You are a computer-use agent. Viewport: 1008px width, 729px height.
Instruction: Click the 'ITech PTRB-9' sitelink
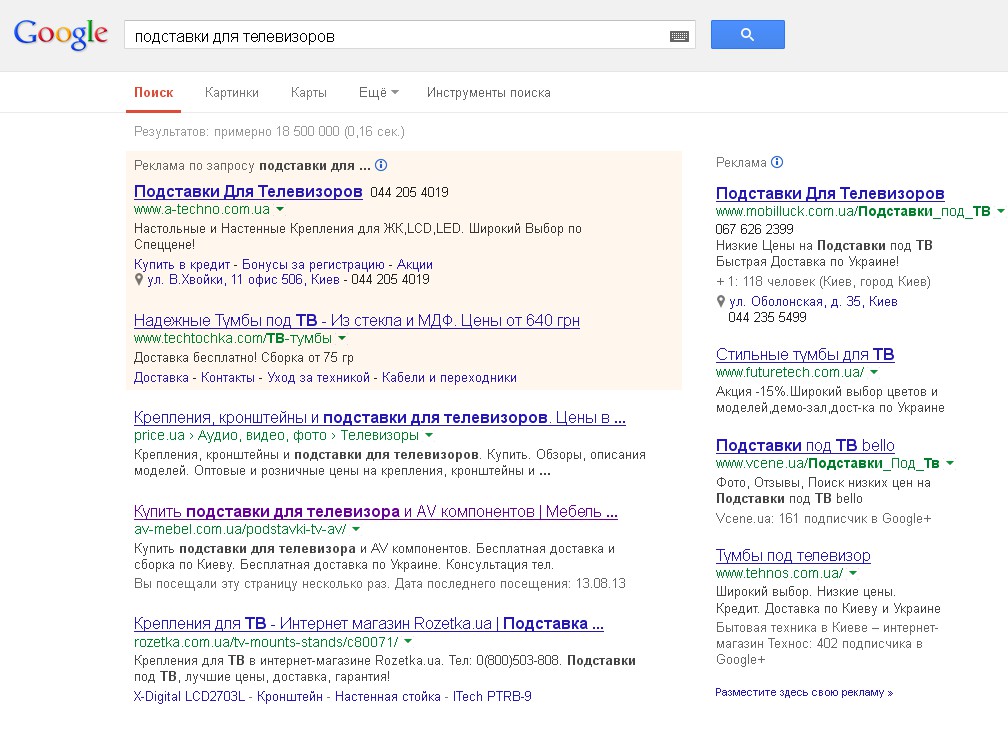(x=492, y=696)
